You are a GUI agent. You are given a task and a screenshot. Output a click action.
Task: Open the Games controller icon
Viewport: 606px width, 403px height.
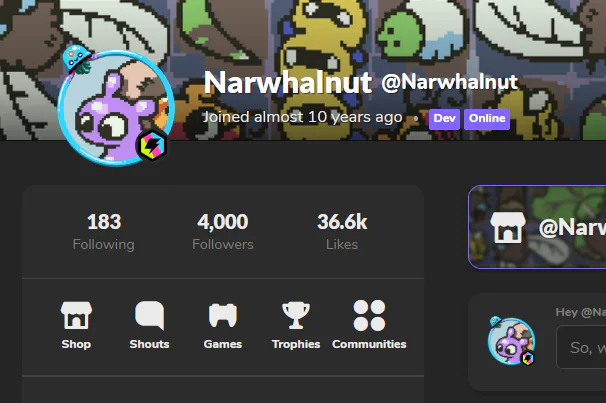pos(223,315)
